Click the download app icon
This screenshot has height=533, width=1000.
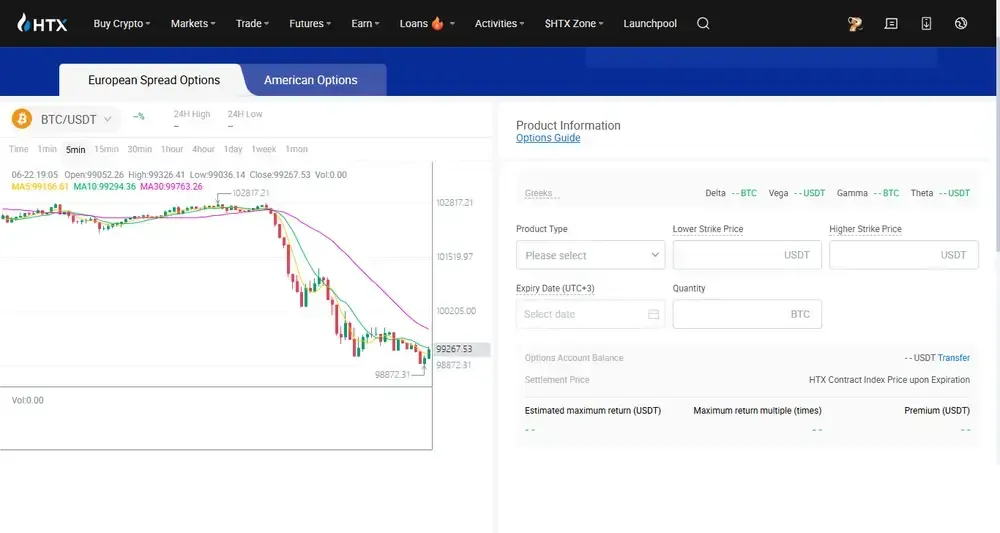[926, 24]
